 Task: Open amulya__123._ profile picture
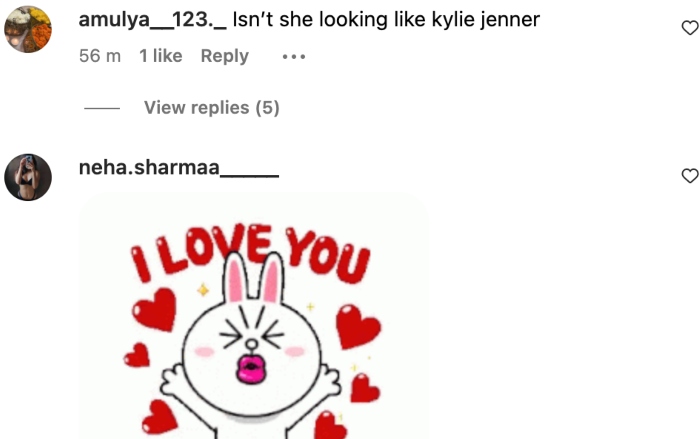pyautogui.click(x=28, y=29)
